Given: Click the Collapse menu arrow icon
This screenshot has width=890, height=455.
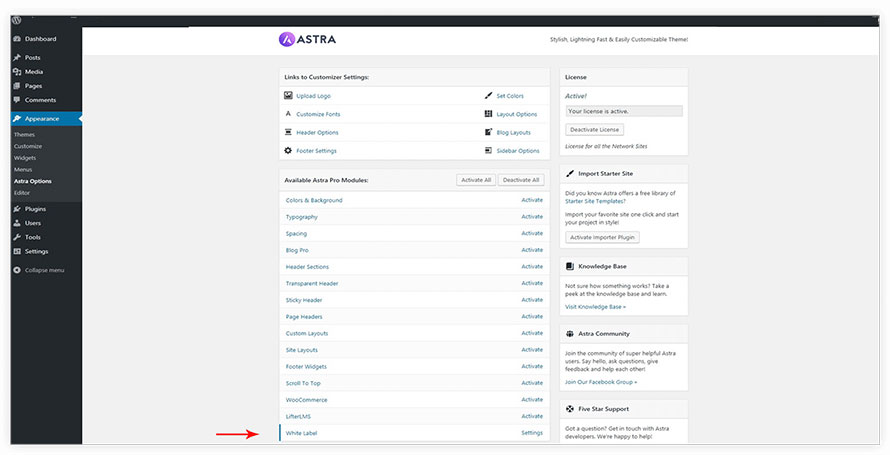Looking at the screenshot, I should tap(17, 270).
